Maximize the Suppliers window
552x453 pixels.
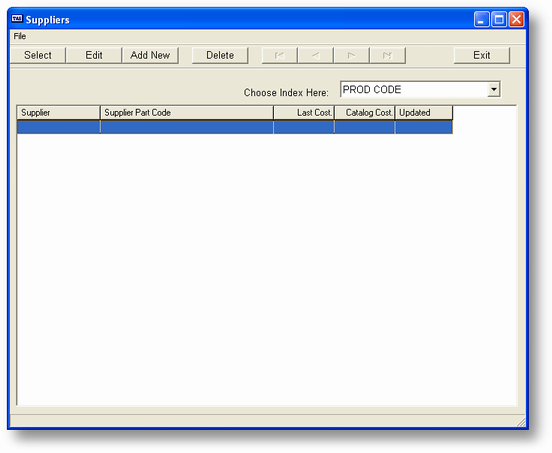[x=499, y=19]
